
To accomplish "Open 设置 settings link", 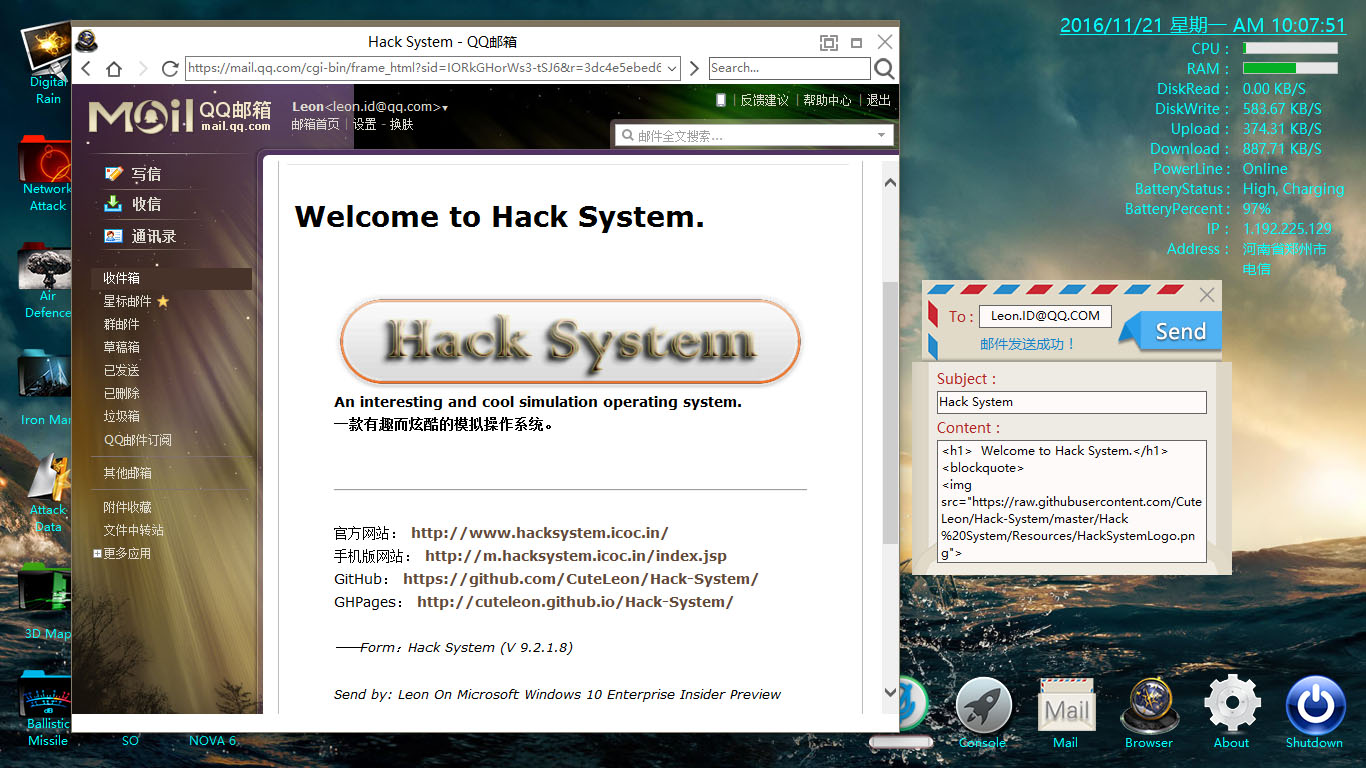I will [365, 125].
